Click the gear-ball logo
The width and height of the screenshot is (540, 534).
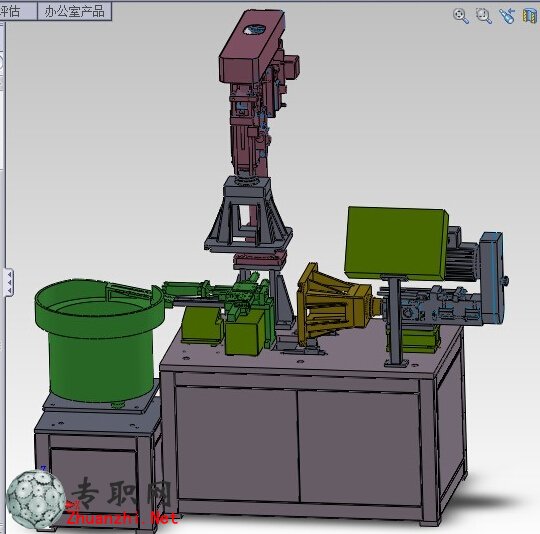(x=36, y=500)
